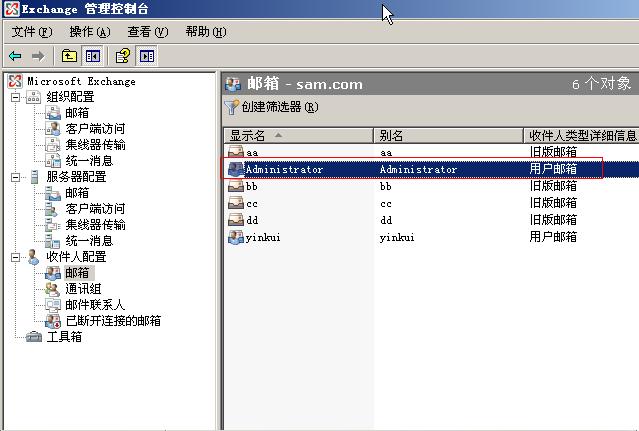Select the 通讯组 icon in the tree

54,289
